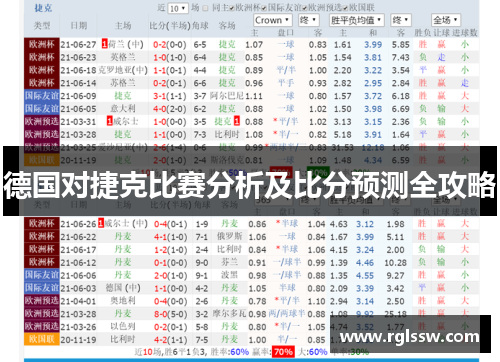Open the Crown bookmaker dropdown
500x362 pixels.
pos(273,20)
